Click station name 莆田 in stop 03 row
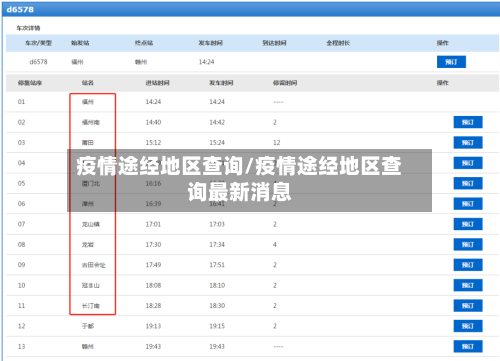500x361 pixels. pyautogui.click(x=88, y=143)
